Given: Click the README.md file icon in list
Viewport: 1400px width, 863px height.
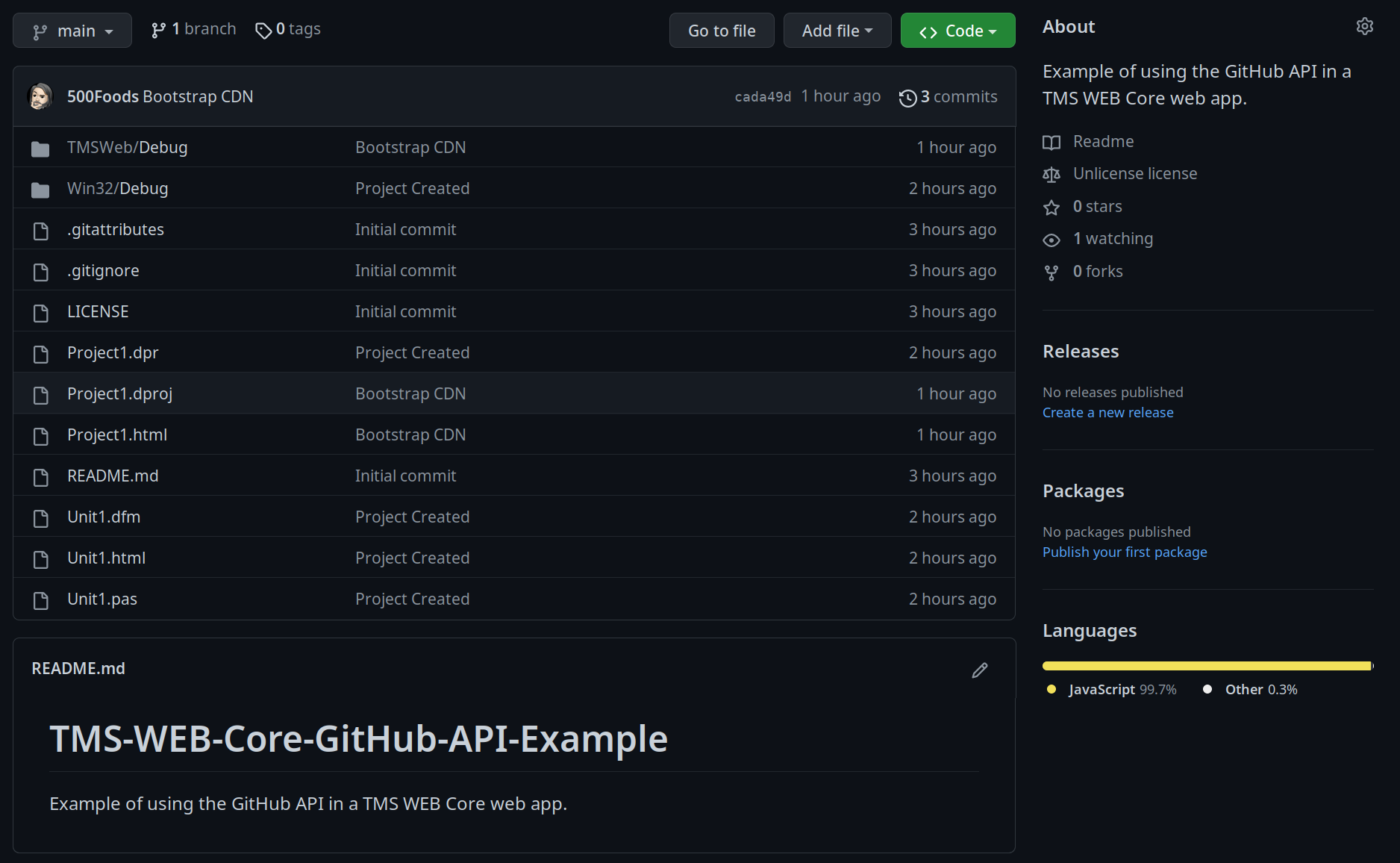Looking at the screenshot, I should click(41, 477).
